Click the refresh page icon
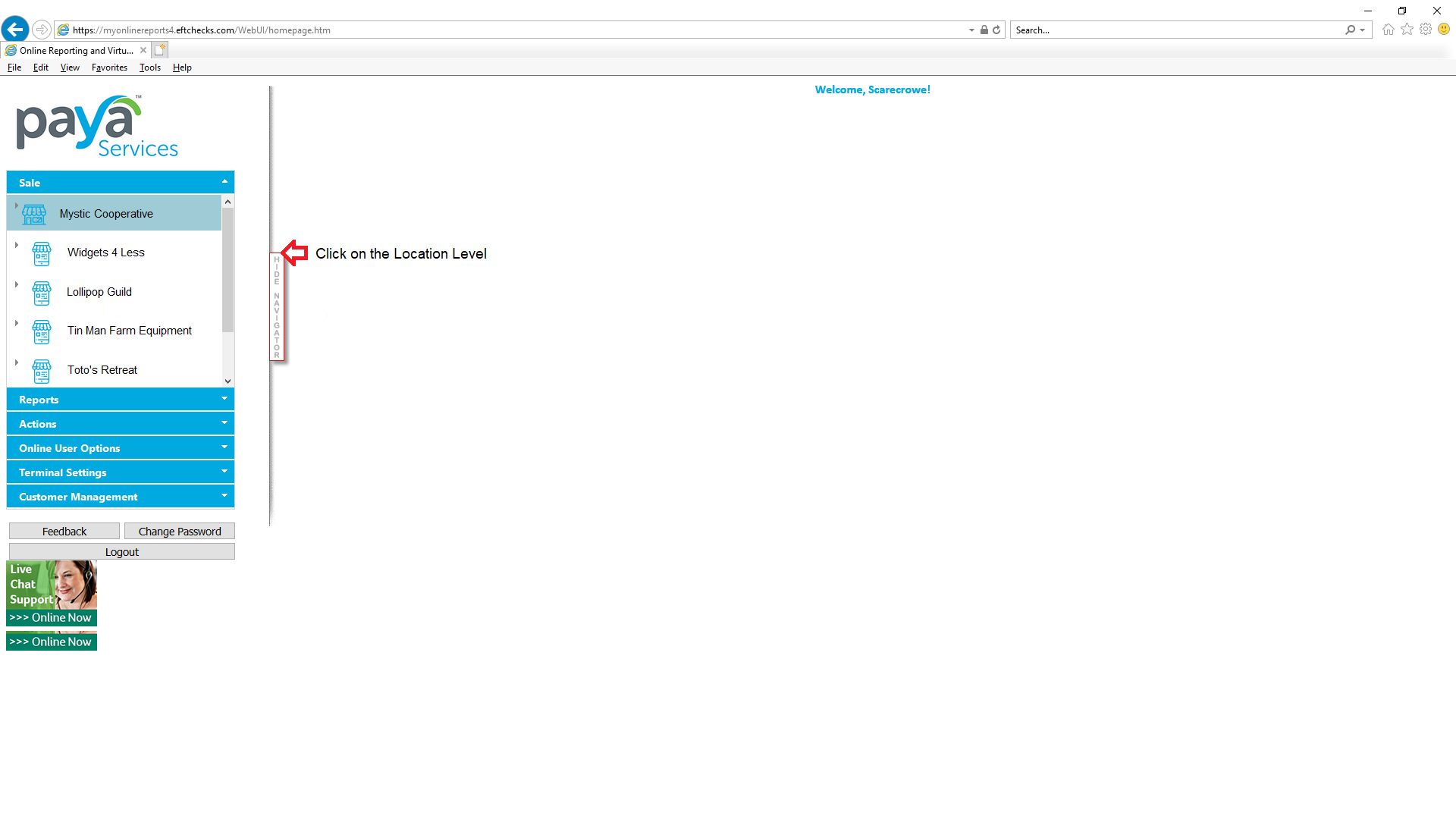This screenshot has width=1456, height=819. point(996,30)
